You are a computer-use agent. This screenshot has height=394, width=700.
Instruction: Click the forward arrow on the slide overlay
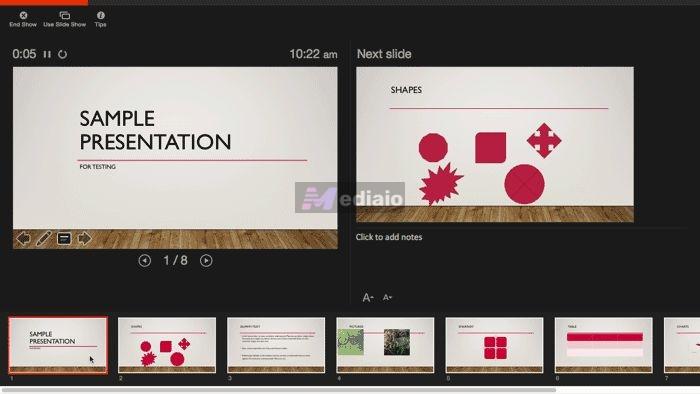(x=84, y=238)
